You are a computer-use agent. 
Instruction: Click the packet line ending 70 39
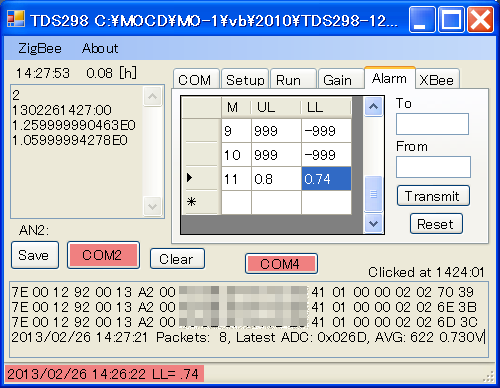242,292
